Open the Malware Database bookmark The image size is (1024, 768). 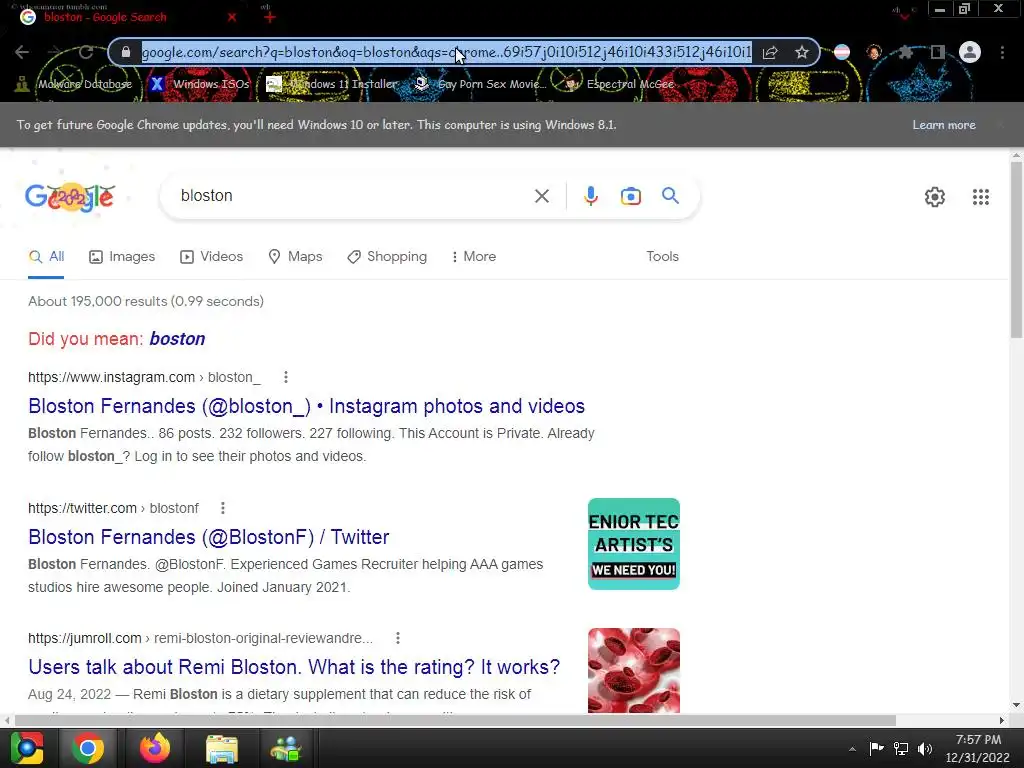click(x=74, y=84)
